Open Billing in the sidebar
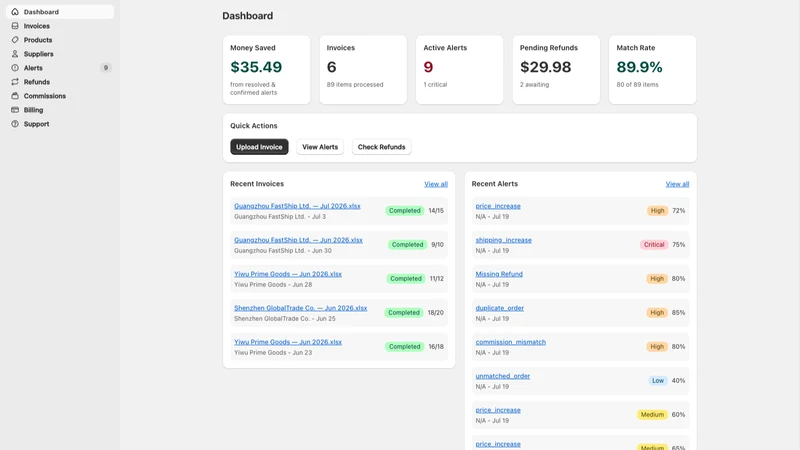The height and width of the screenshot is (450, 800). coord(60,110)
